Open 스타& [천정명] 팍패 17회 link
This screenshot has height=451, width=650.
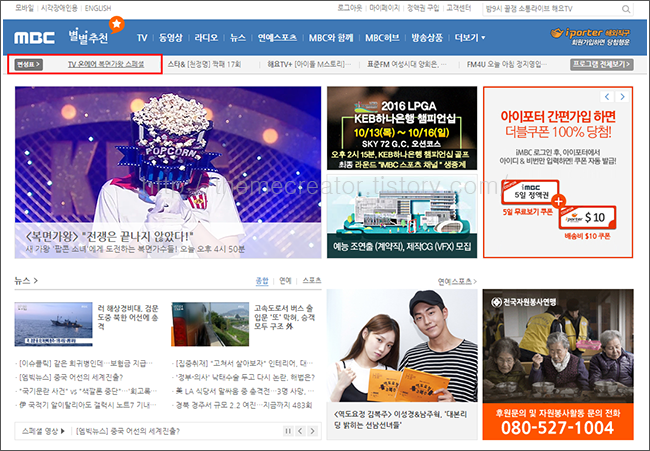point(204,64)
